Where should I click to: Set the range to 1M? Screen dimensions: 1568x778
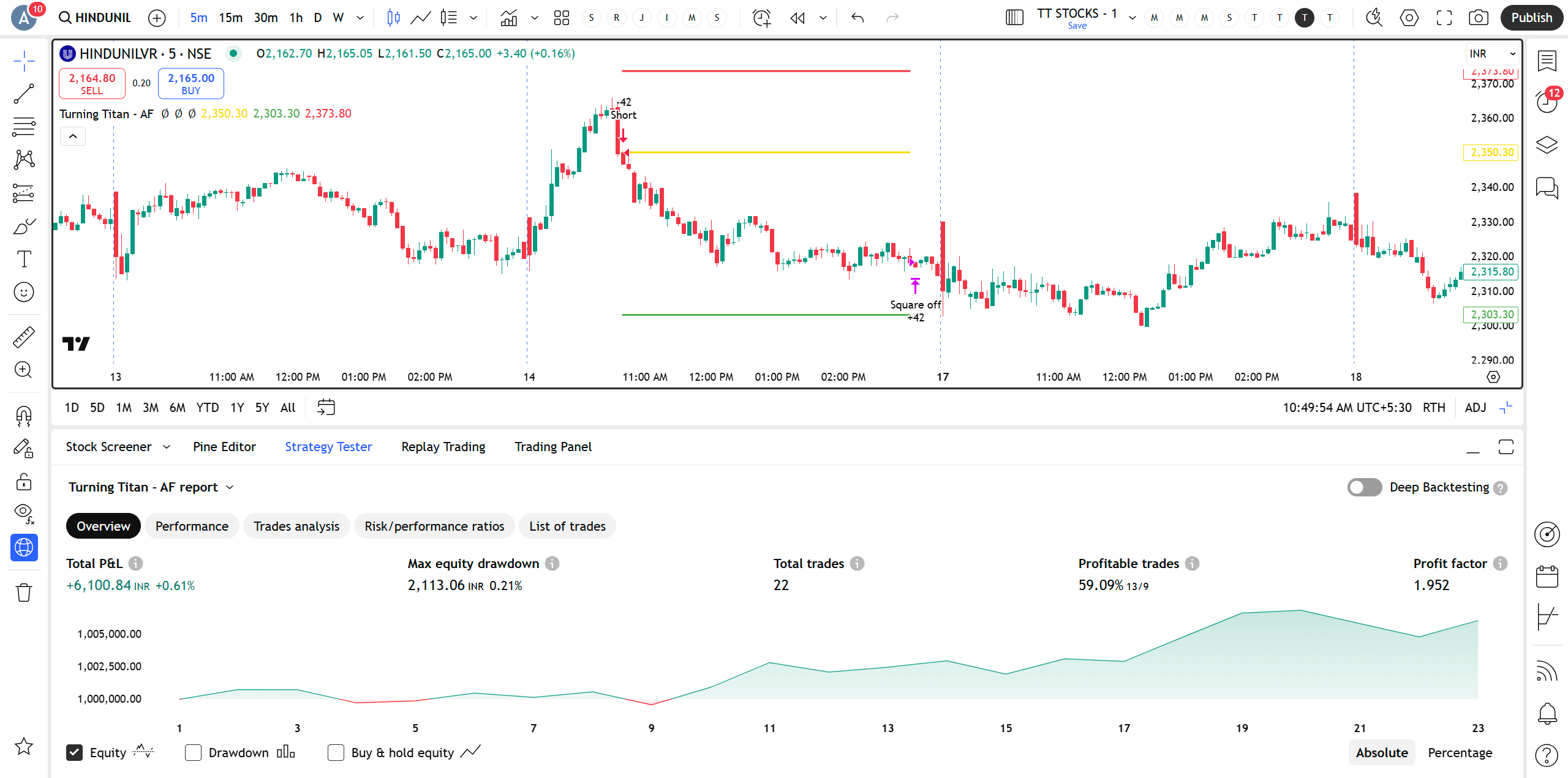124,408
